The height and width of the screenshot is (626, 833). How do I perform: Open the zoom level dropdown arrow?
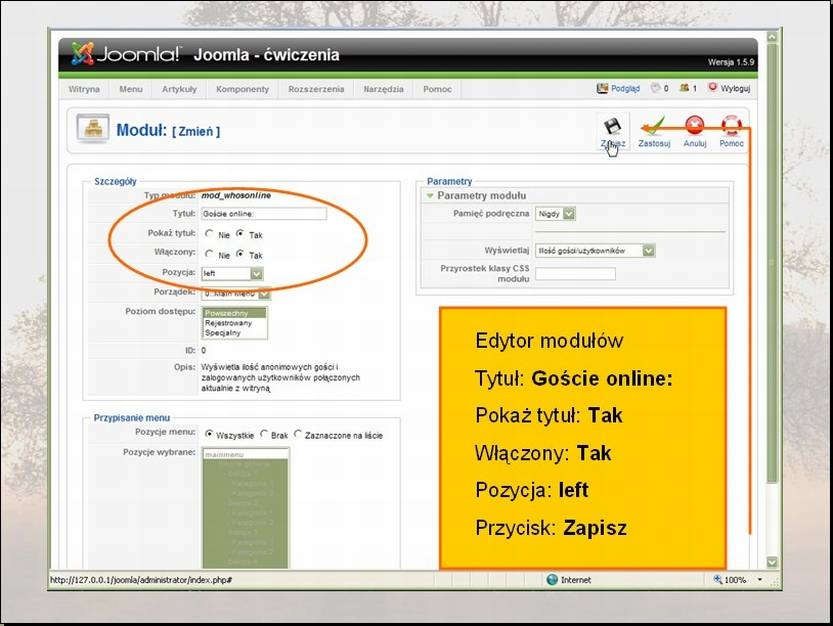760,580
